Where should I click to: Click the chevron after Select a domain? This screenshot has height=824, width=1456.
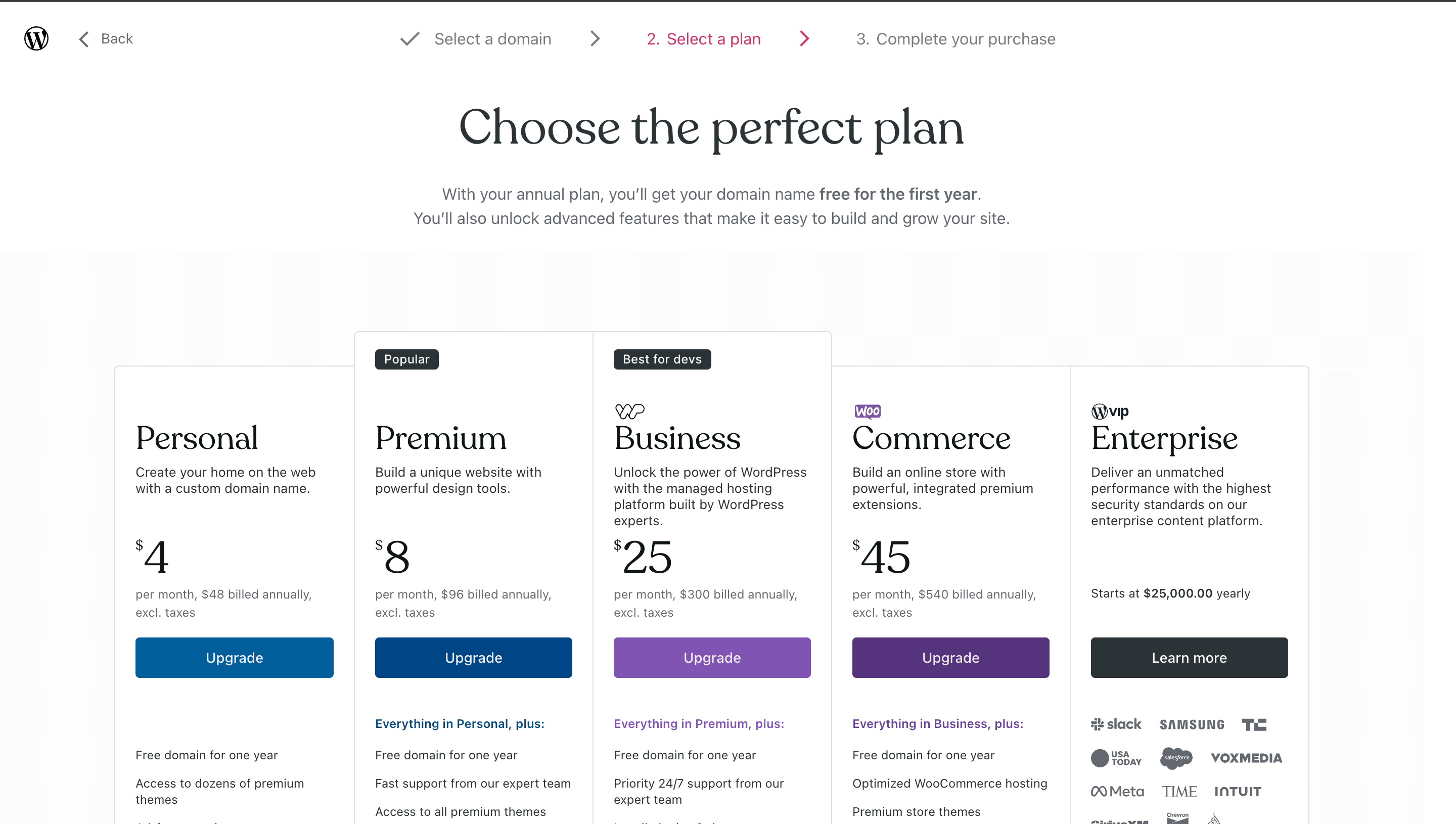click(595, 39)
